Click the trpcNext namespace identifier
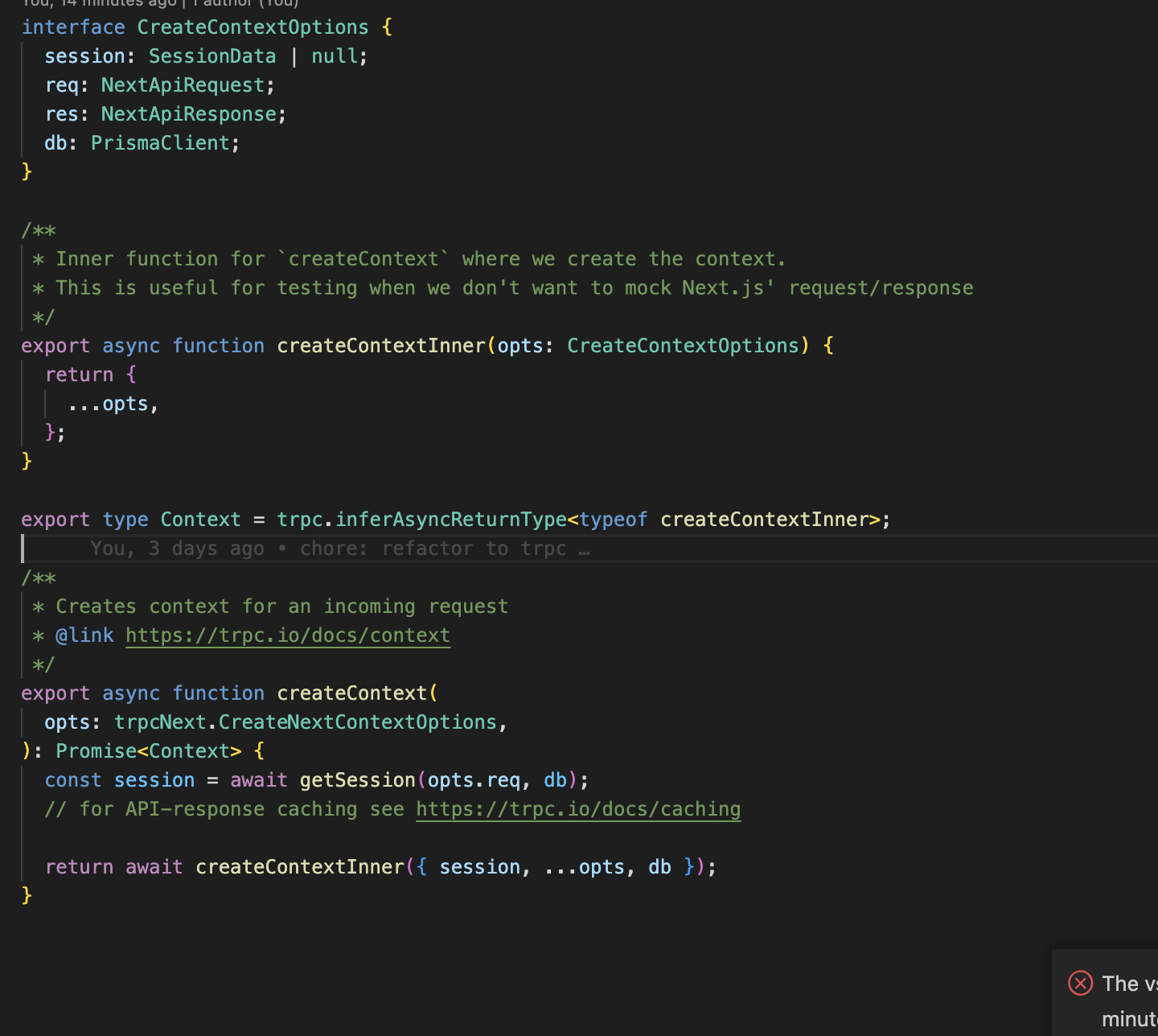The image size is (1158, 1036). pyautogui.click(x=160, y=722)
